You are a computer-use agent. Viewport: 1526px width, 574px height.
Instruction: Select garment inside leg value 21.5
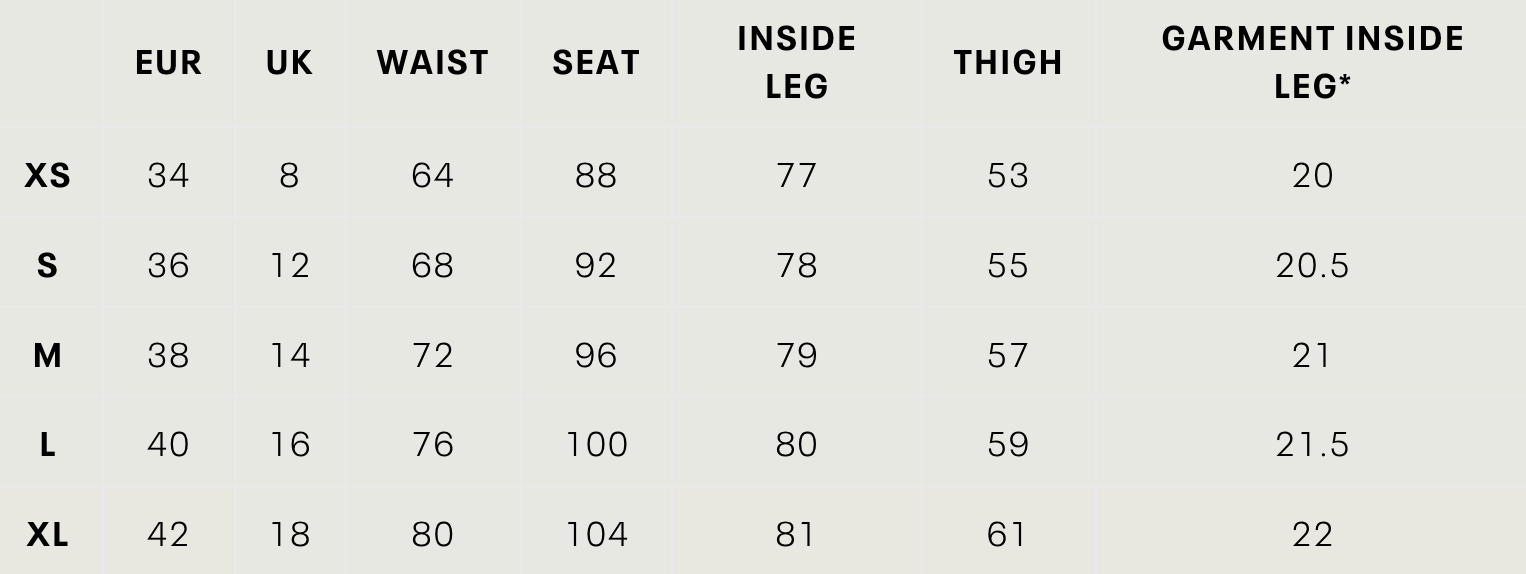[x=1312, y=445]
